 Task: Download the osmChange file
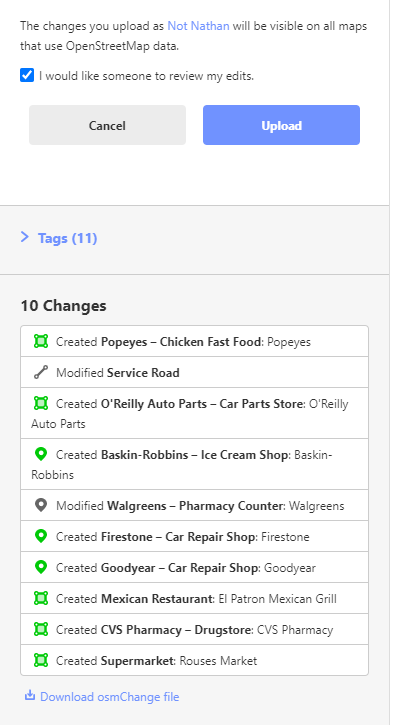coord(110,697)
